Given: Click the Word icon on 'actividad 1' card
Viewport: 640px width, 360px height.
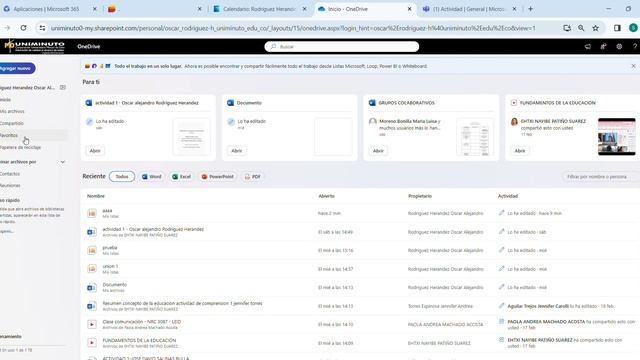Looking at the screenshot, I should (89, 103).
